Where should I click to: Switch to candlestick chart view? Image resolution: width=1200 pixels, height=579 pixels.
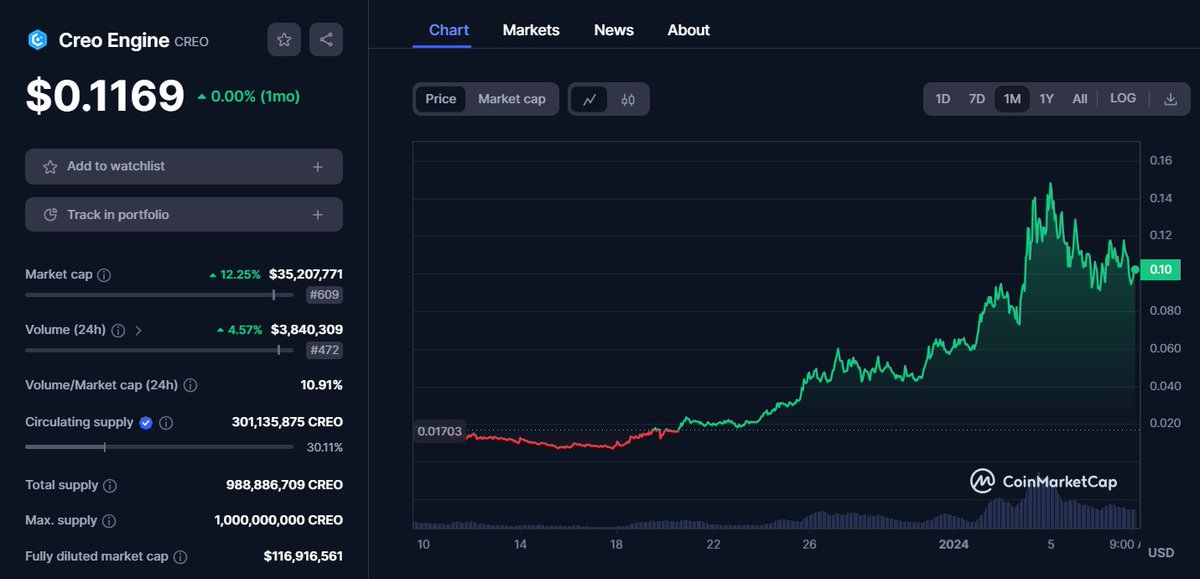tap(628, 99)
